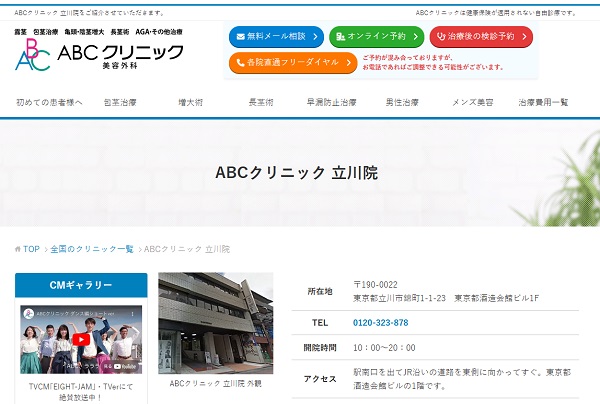Follow the 全国のクリニック一覧 breadcrumb link
This screenshot has width=600, height=404.
point(92,249)
